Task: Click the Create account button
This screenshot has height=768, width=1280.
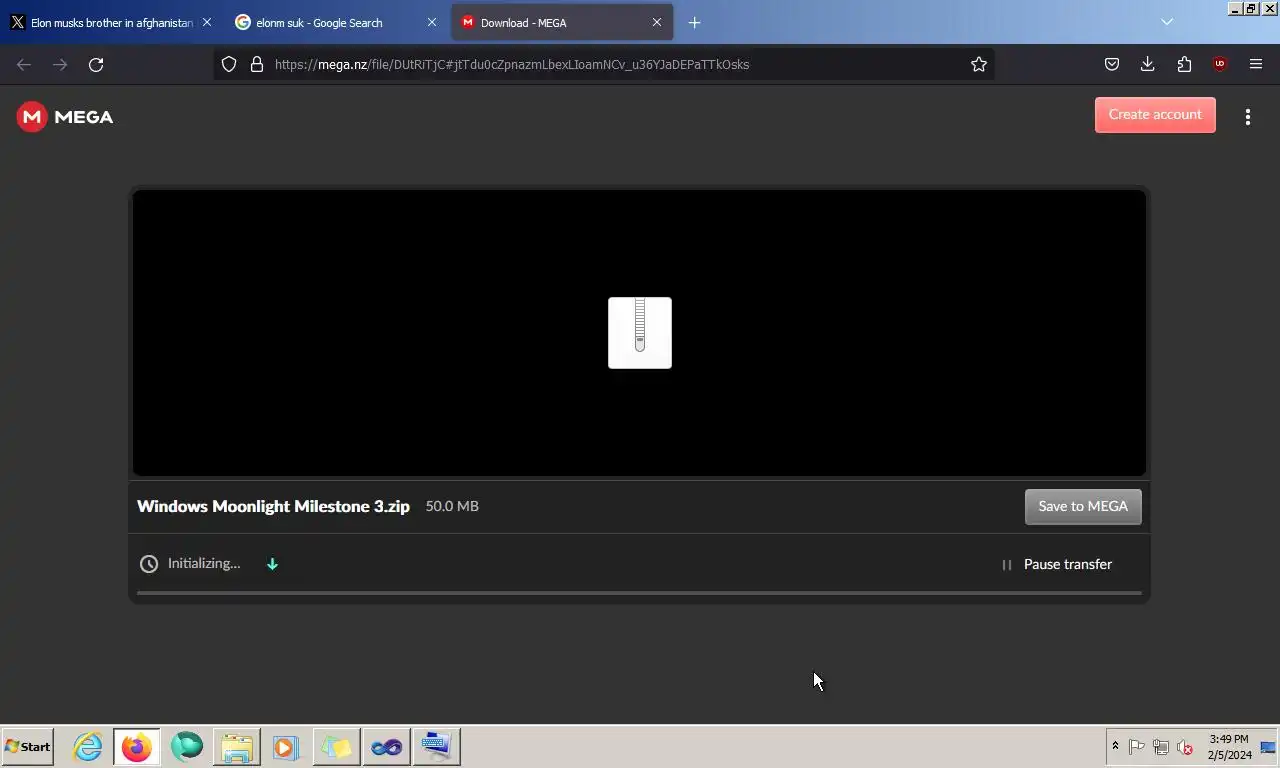Action: [x=1155, y=115]
